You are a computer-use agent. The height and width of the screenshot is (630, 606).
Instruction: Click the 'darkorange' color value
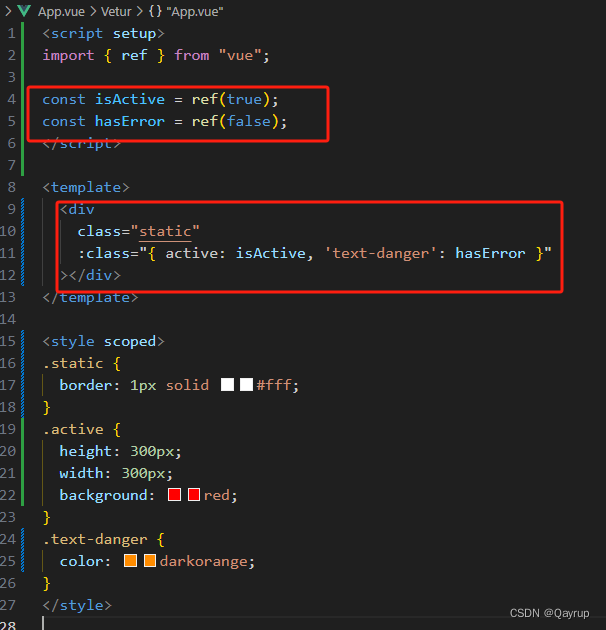[x=203, y=561]
